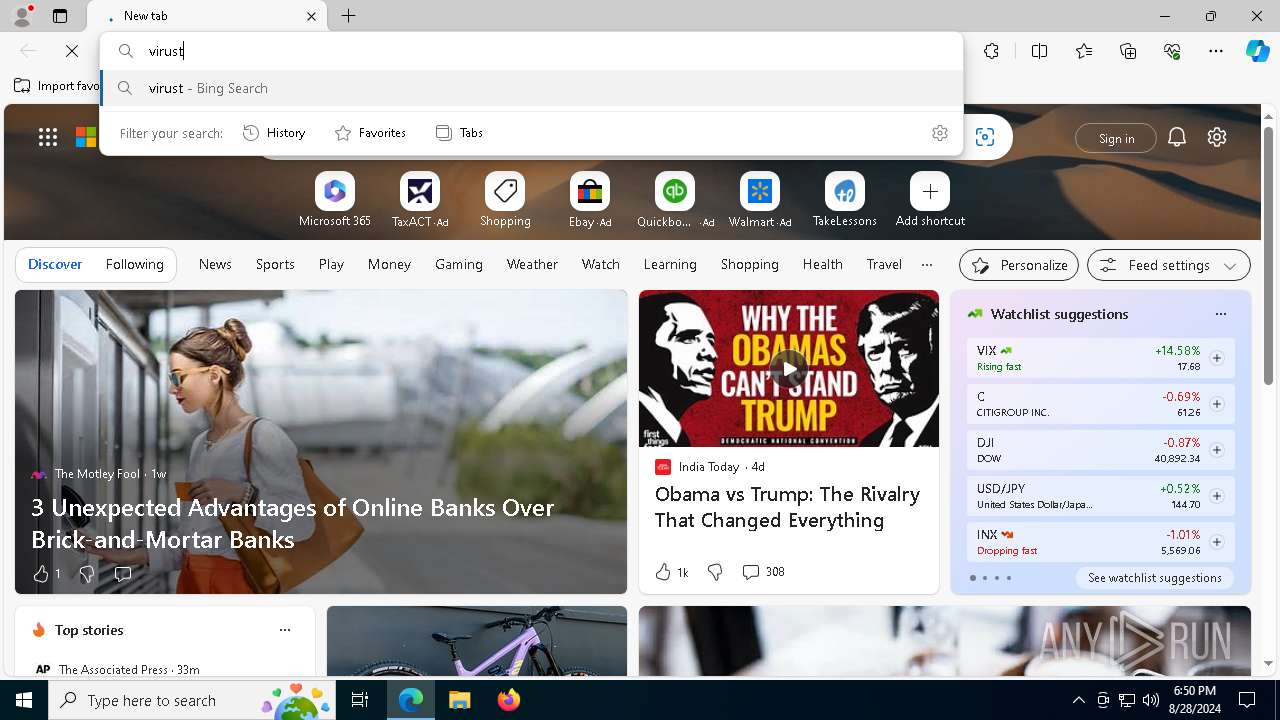Show more feed categories ellipsis

click(926, 265)
